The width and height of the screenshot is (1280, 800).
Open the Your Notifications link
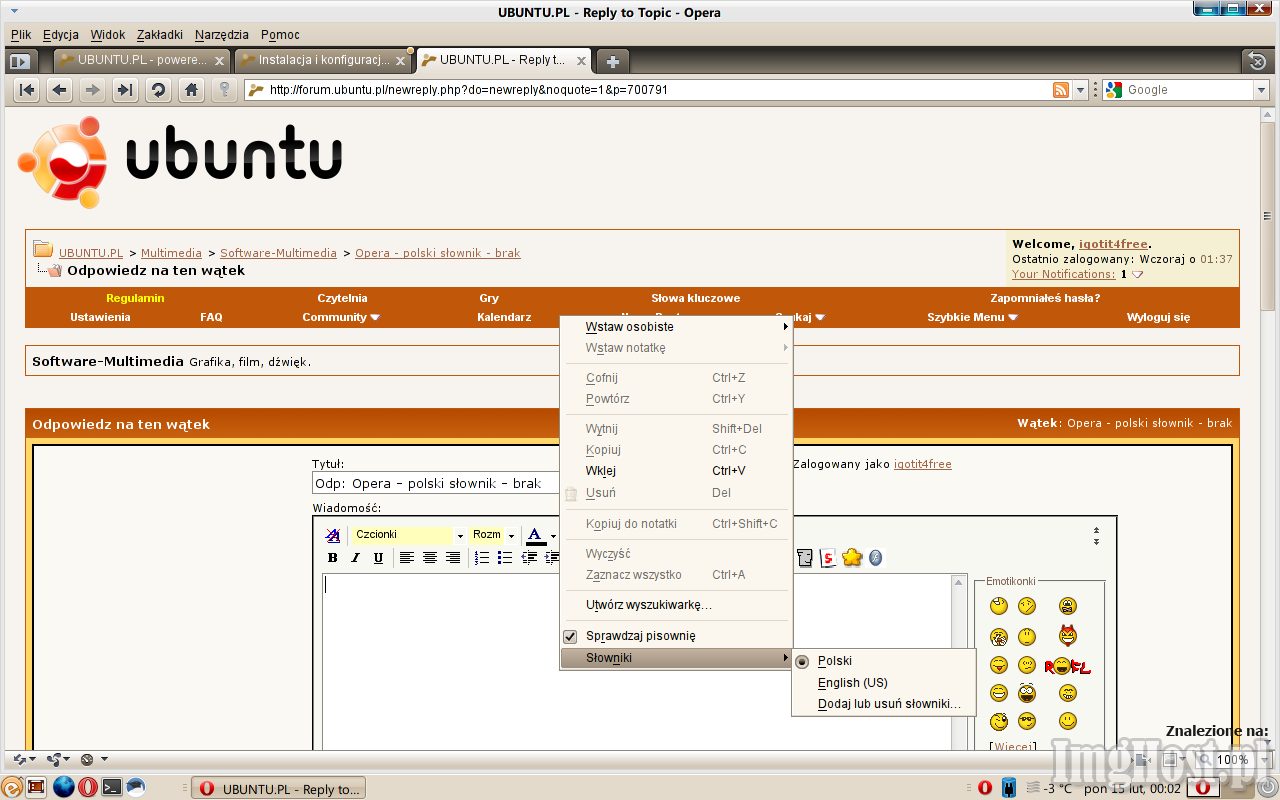(1063, 274)
